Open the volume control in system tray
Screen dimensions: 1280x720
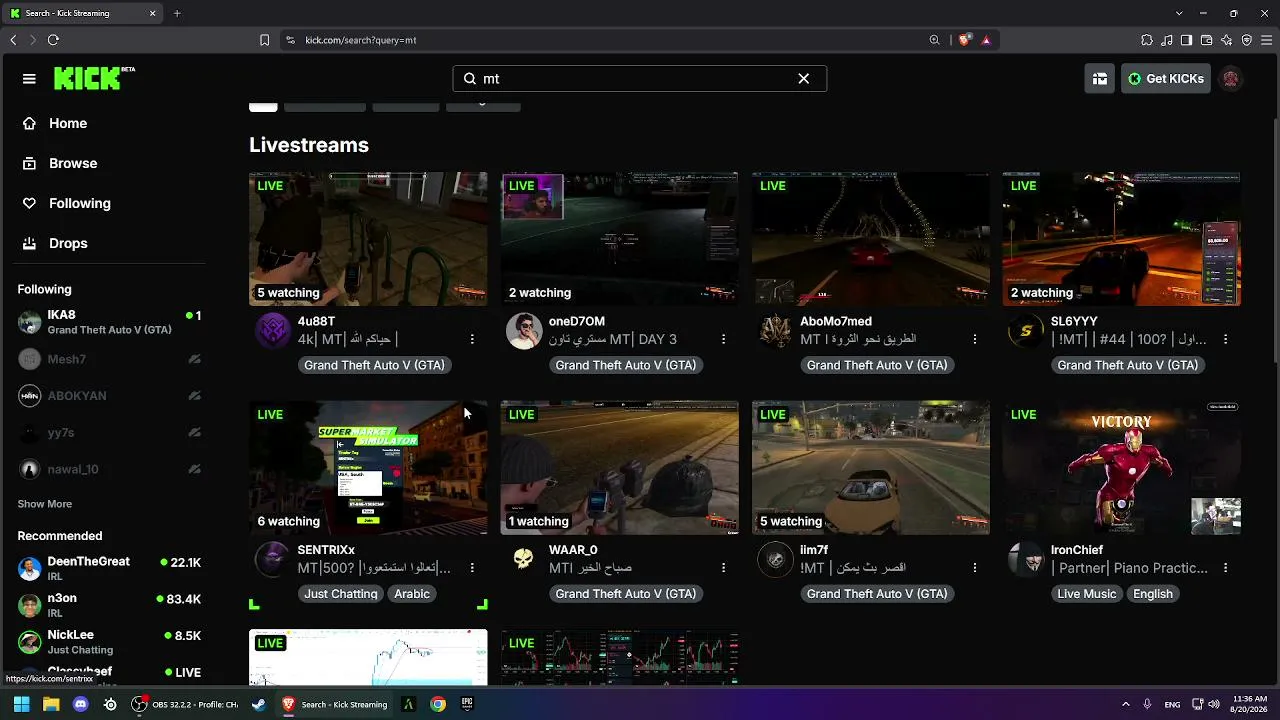pos(1215,704)
